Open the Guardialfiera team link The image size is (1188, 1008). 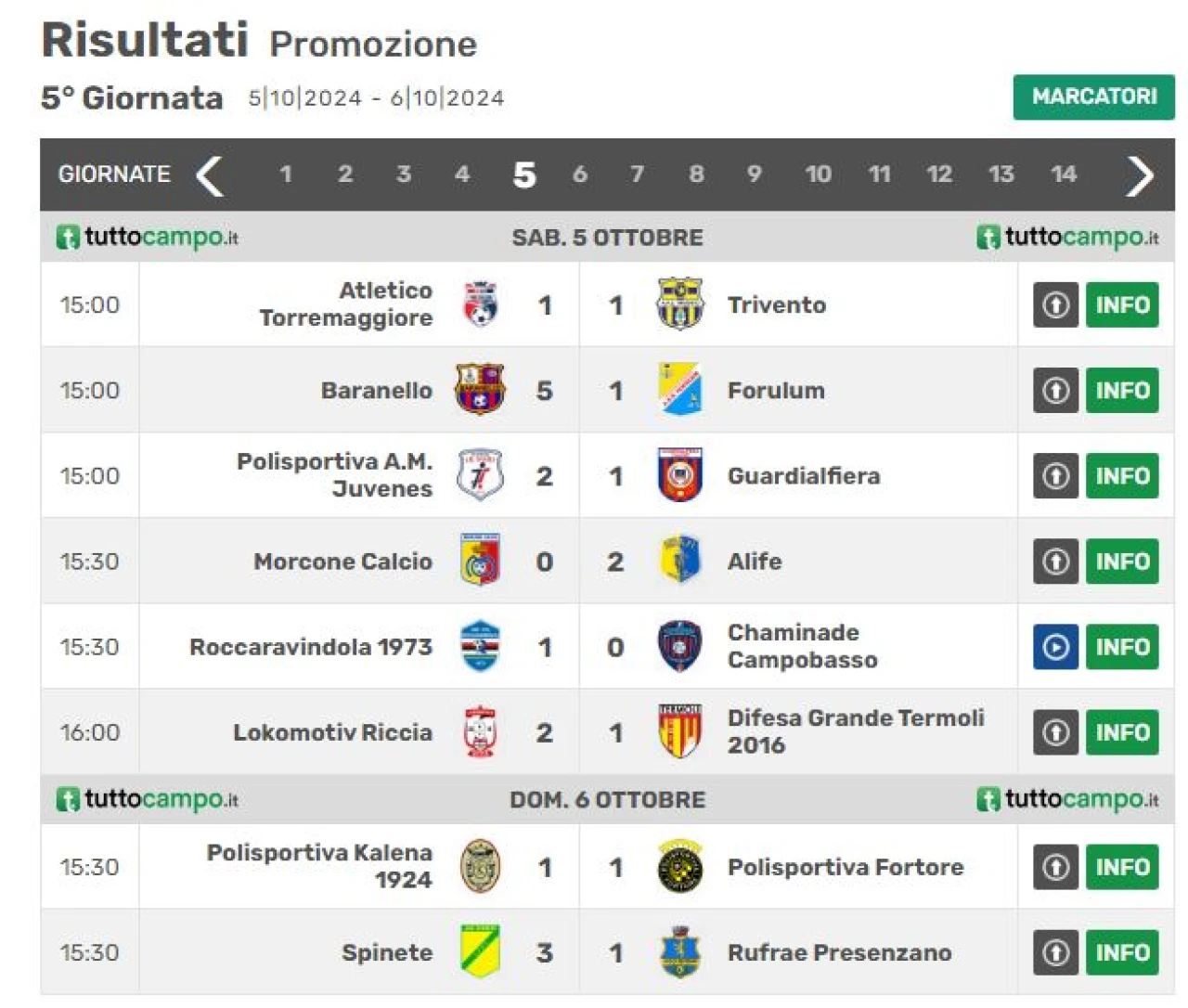(804, 476)
